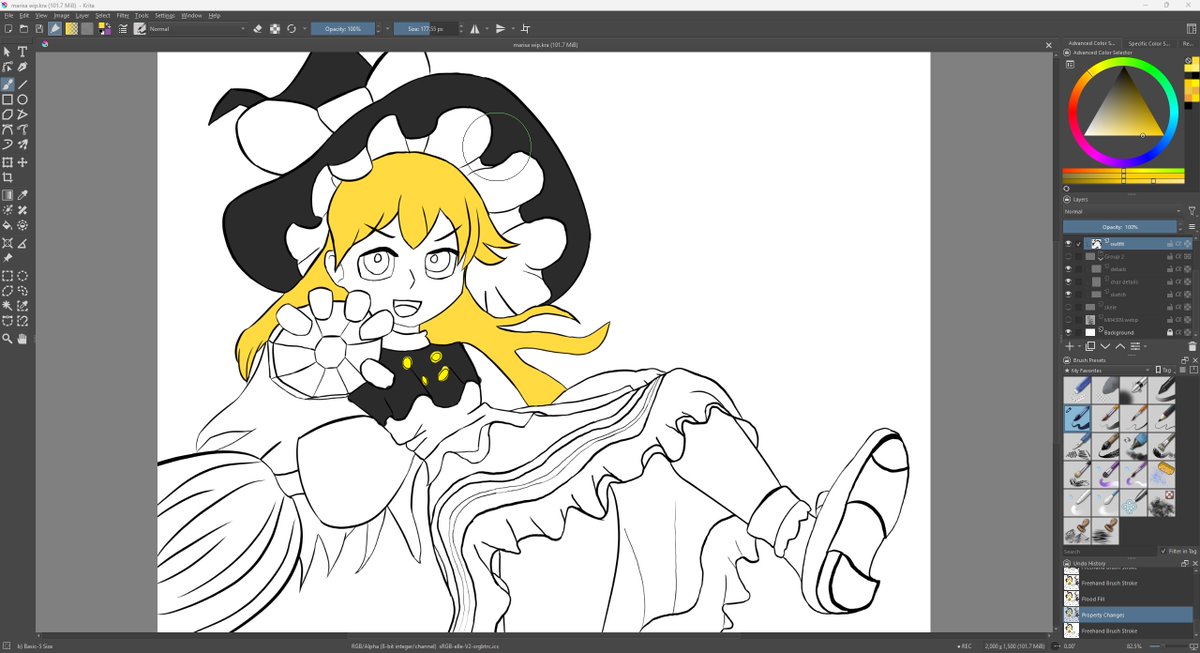Select the Freehand Brush tool
1200x653 pixels.
click(x=7, y=85)
